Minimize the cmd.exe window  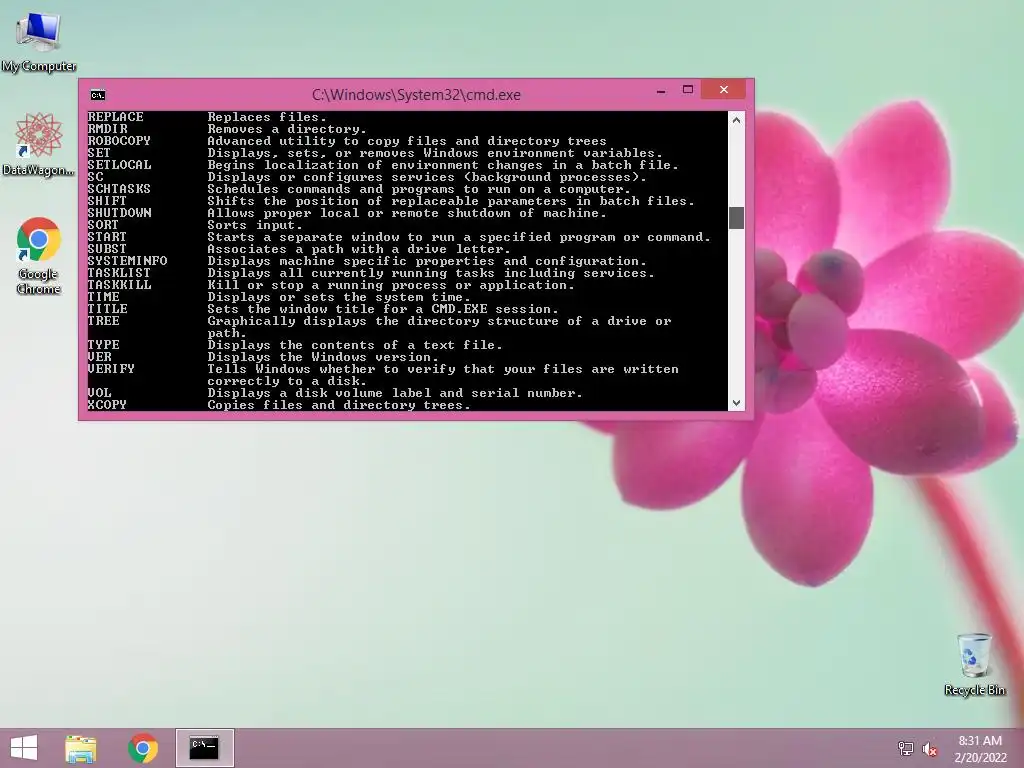[661, 91]
